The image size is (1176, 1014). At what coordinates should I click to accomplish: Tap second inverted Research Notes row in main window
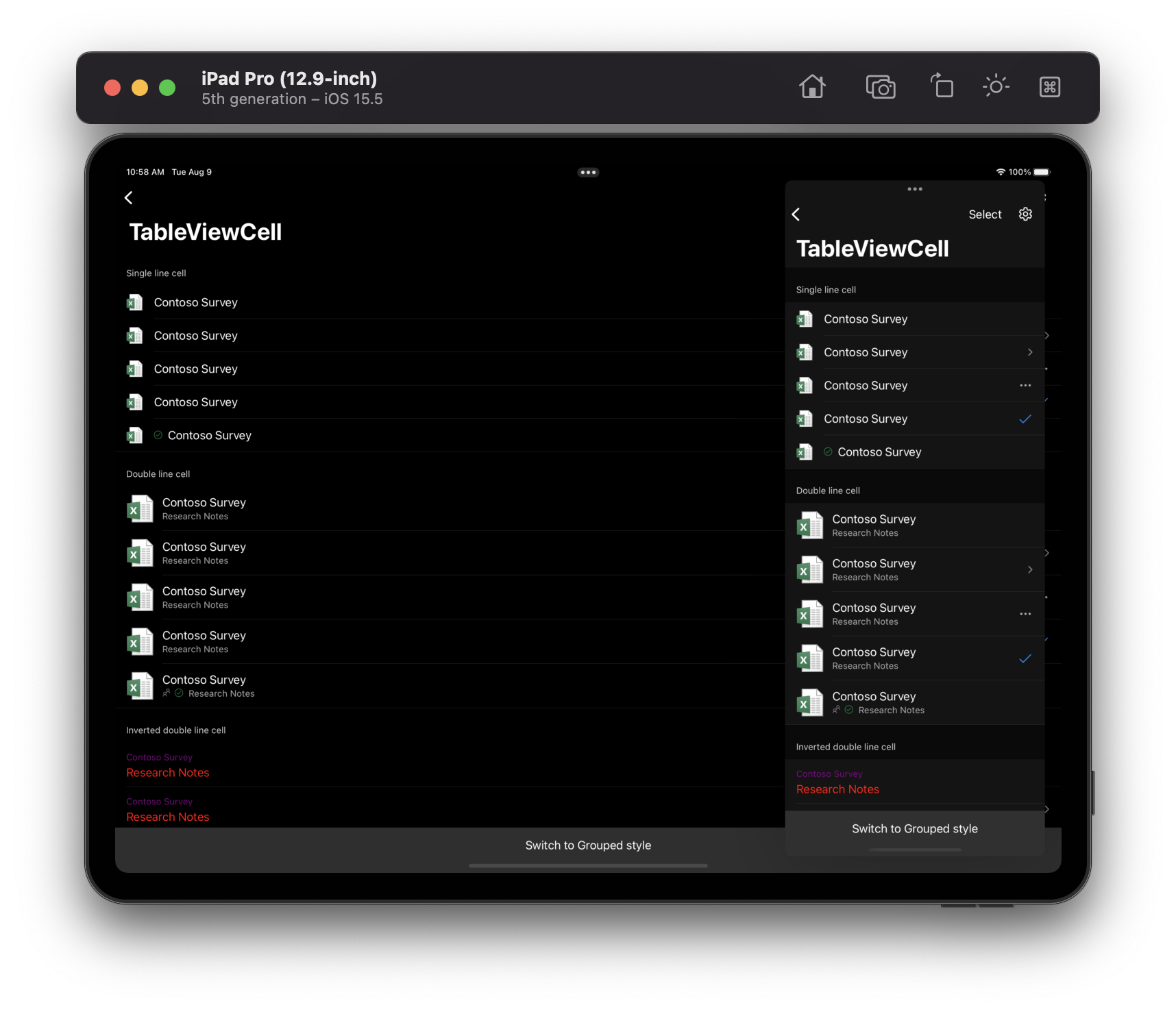(x=450, y=809)
